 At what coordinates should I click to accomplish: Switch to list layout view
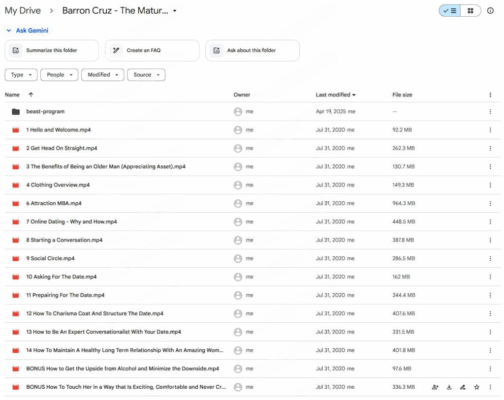pyautogui.click(x=450, y=11)
